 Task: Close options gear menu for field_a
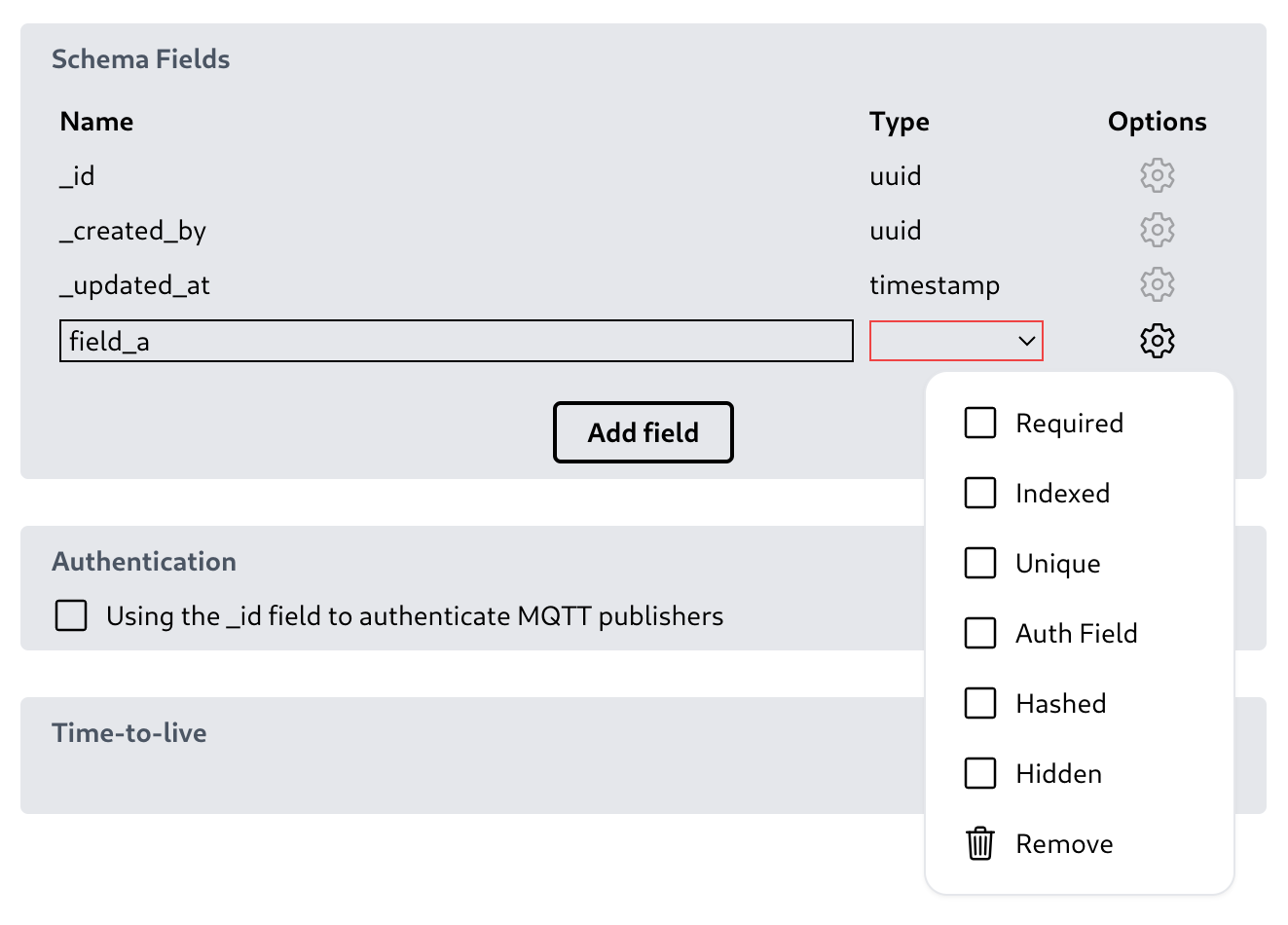click(1157, 341)
